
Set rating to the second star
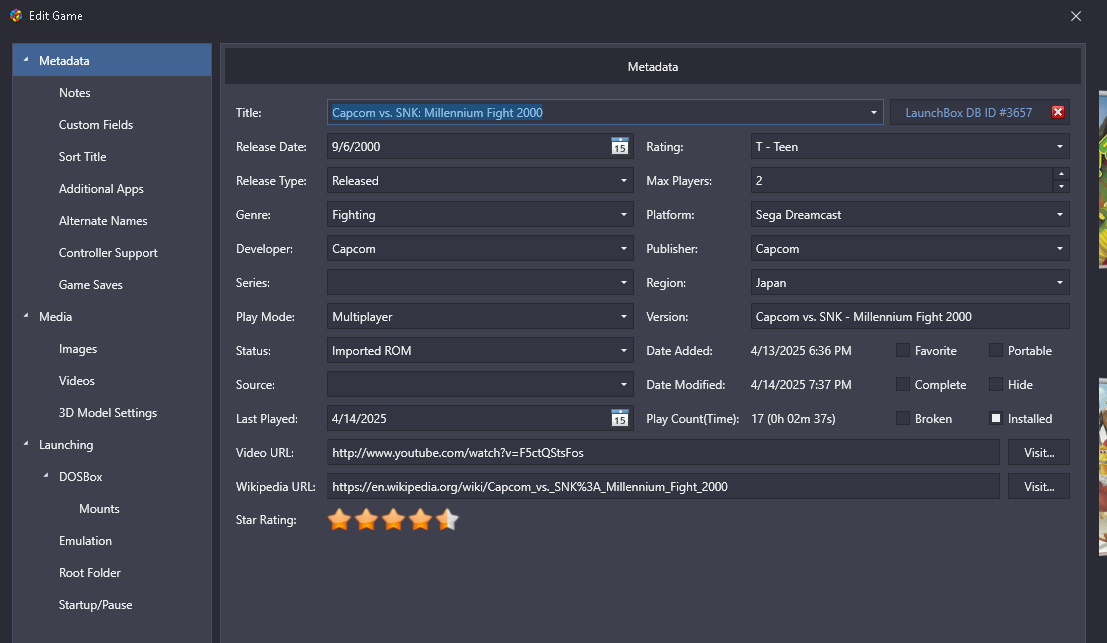click(366, 519)
